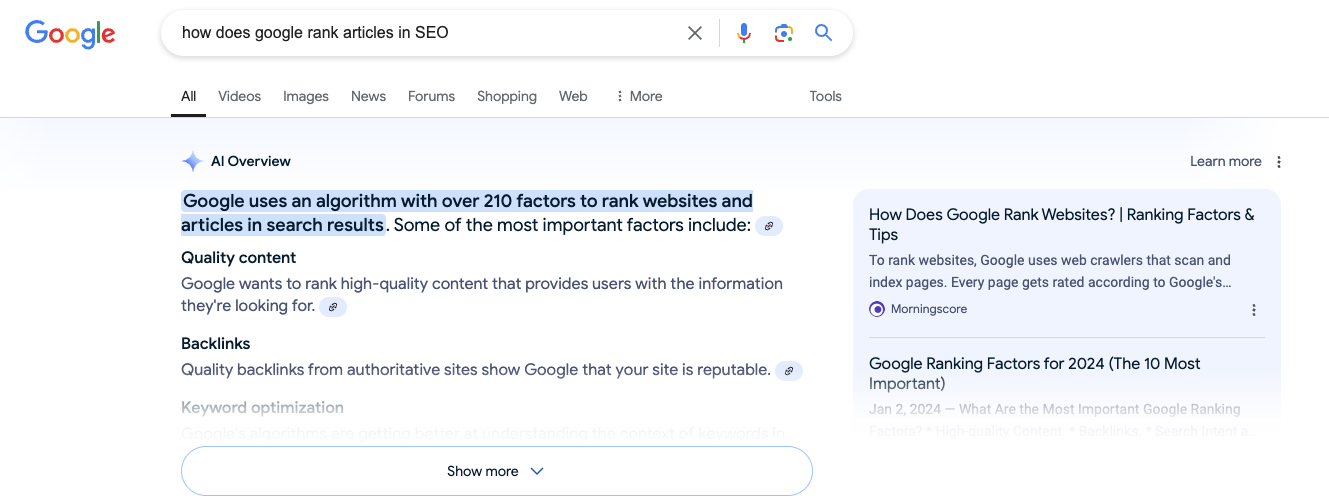Expand the More search filters menu
Screen dimensions: 1329x504
pyautogui.click(x=638, y=96)
